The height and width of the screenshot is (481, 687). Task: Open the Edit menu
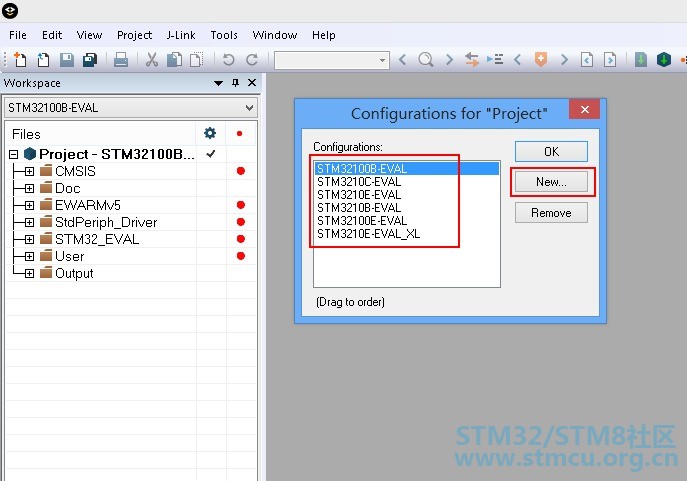[x=52, y=35]
